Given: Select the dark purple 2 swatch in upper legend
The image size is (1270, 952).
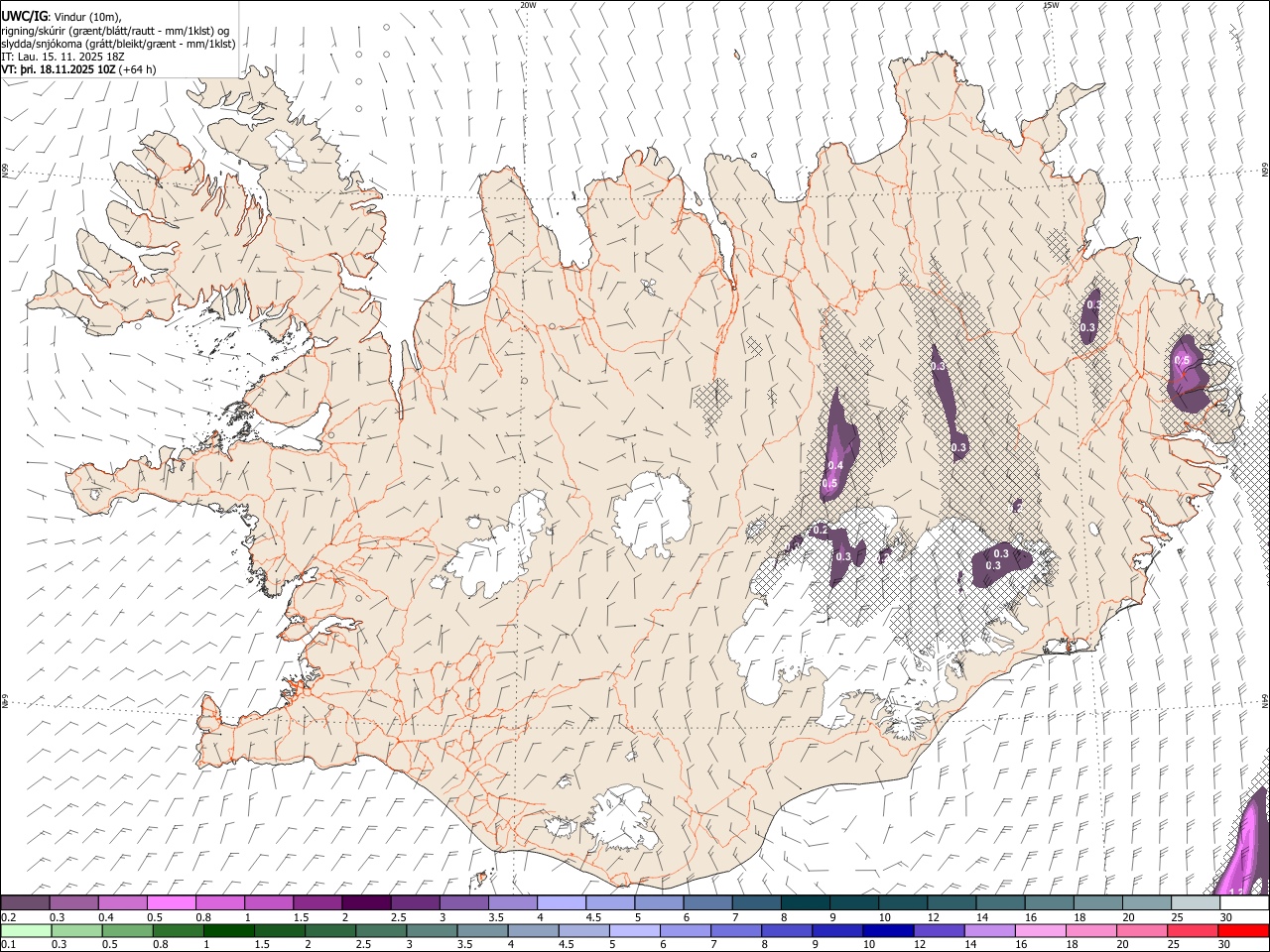Looking at the screenshot, I should pos(366,903).
